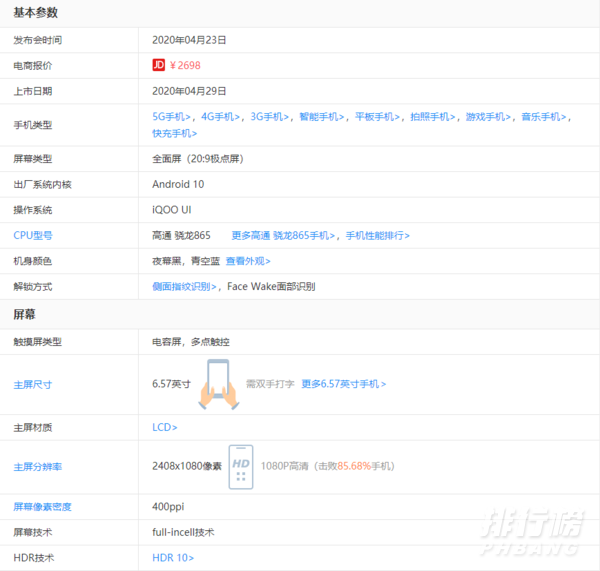Click the CPU型号 label link
This screenshot has width=600, height=571.
pos(33,235)
